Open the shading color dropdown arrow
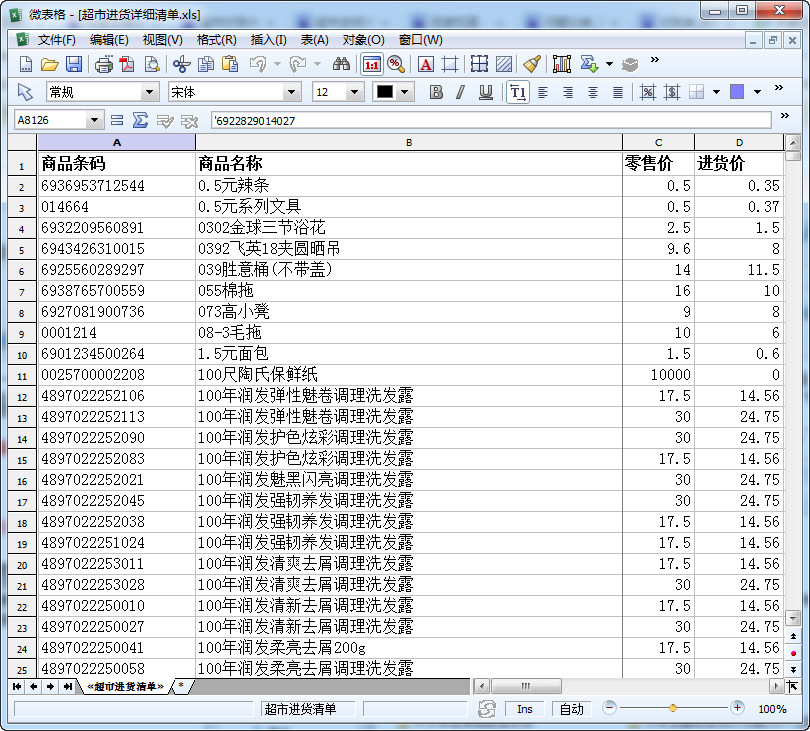The height and width of the screenshot is (731, 810). [x=757, y=92]
